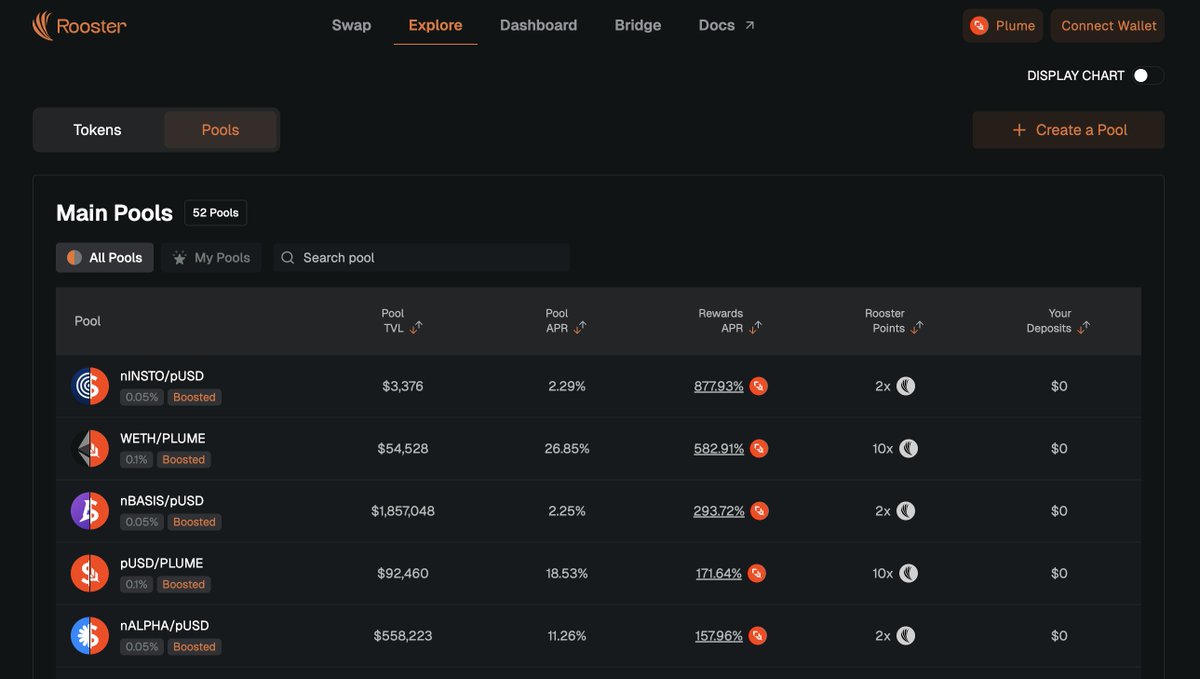Go to the Dashboard page

click(538, 26)
